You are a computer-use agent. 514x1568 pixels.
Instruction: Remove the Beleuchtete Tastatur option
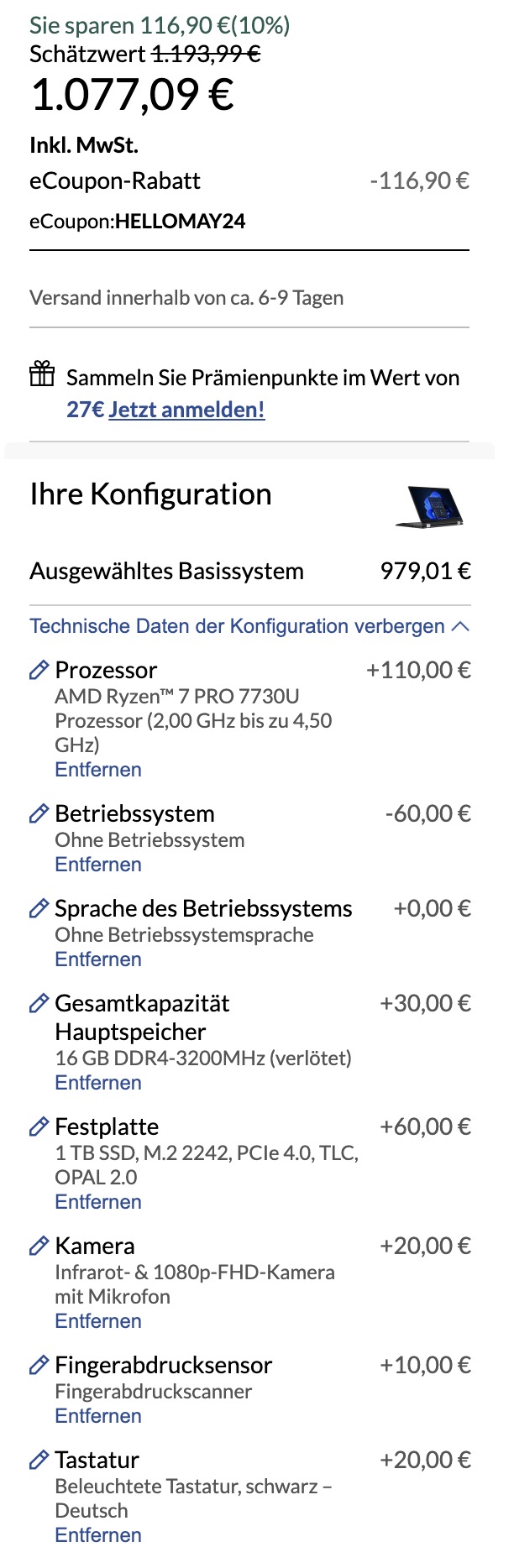[98, 1535]
